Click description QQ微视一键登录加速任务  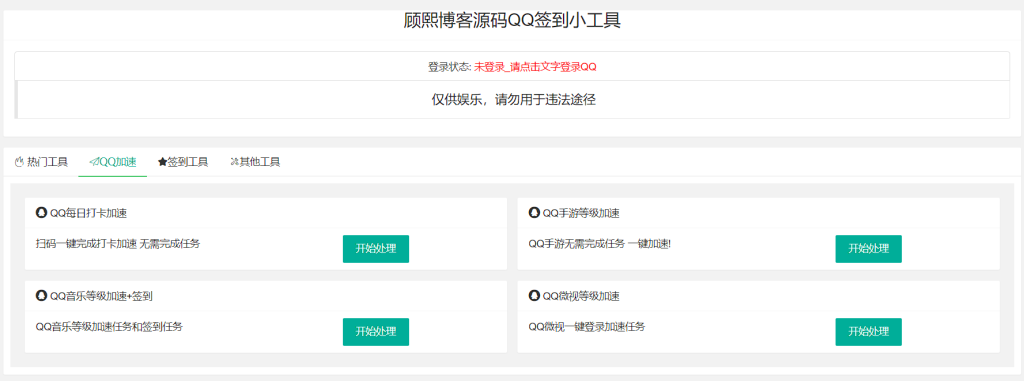pos(586,327)
